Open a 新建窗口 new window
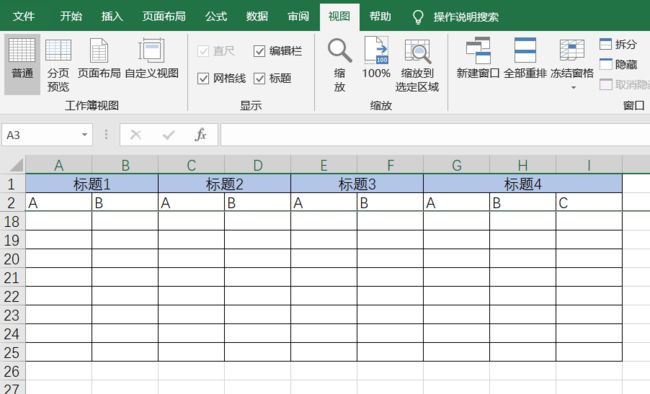The image size is (650, 394). tap(478, 58)
